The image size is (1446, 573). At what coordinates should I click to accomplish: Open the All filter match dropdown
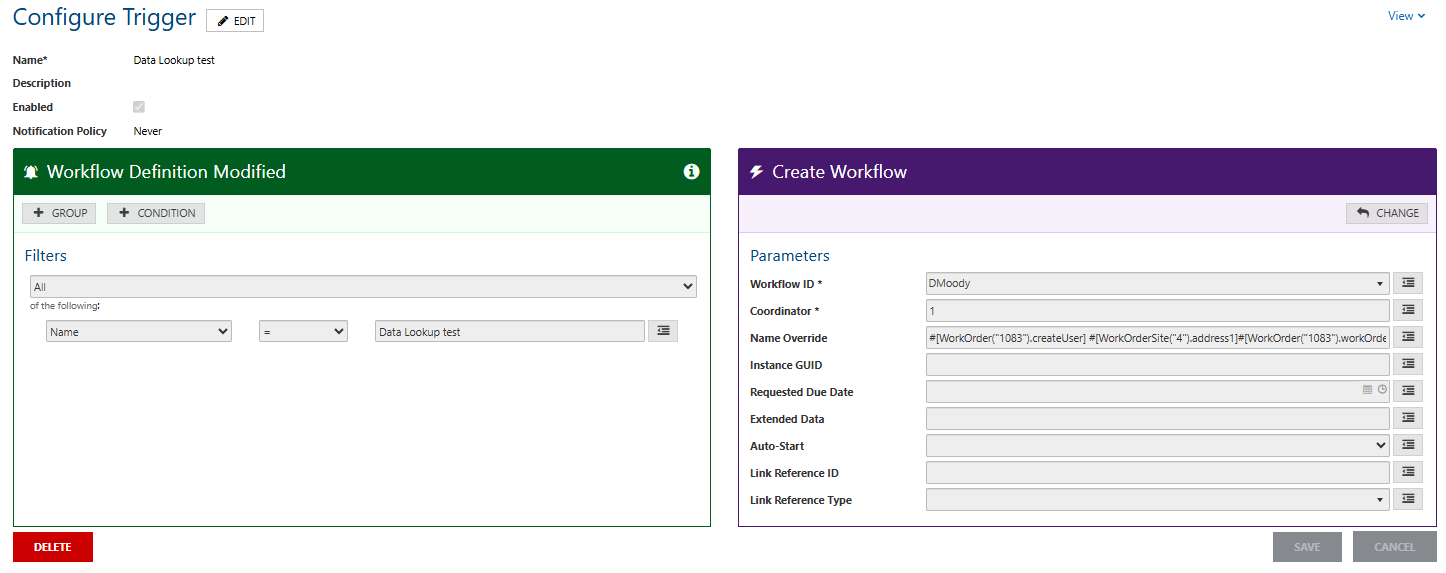(x=363, y=287)
